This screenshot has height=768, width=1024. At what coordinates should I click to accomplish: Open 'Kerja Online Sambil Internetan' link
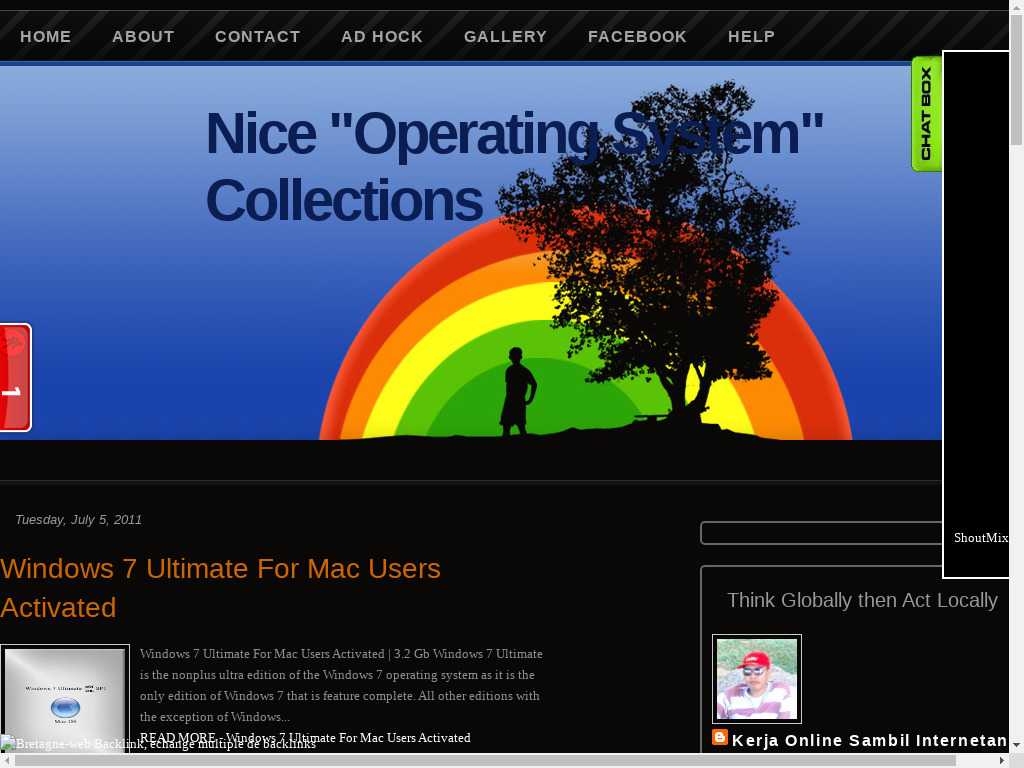(x=869, y=740)
